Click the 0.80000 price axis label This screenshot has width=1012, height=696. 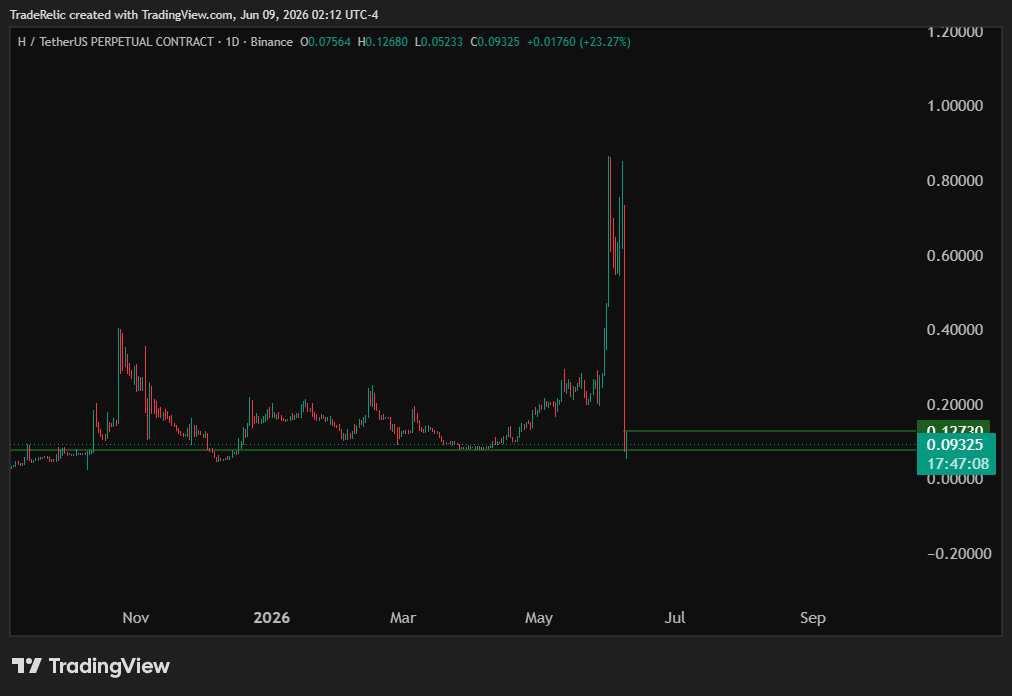coord(955,181)
